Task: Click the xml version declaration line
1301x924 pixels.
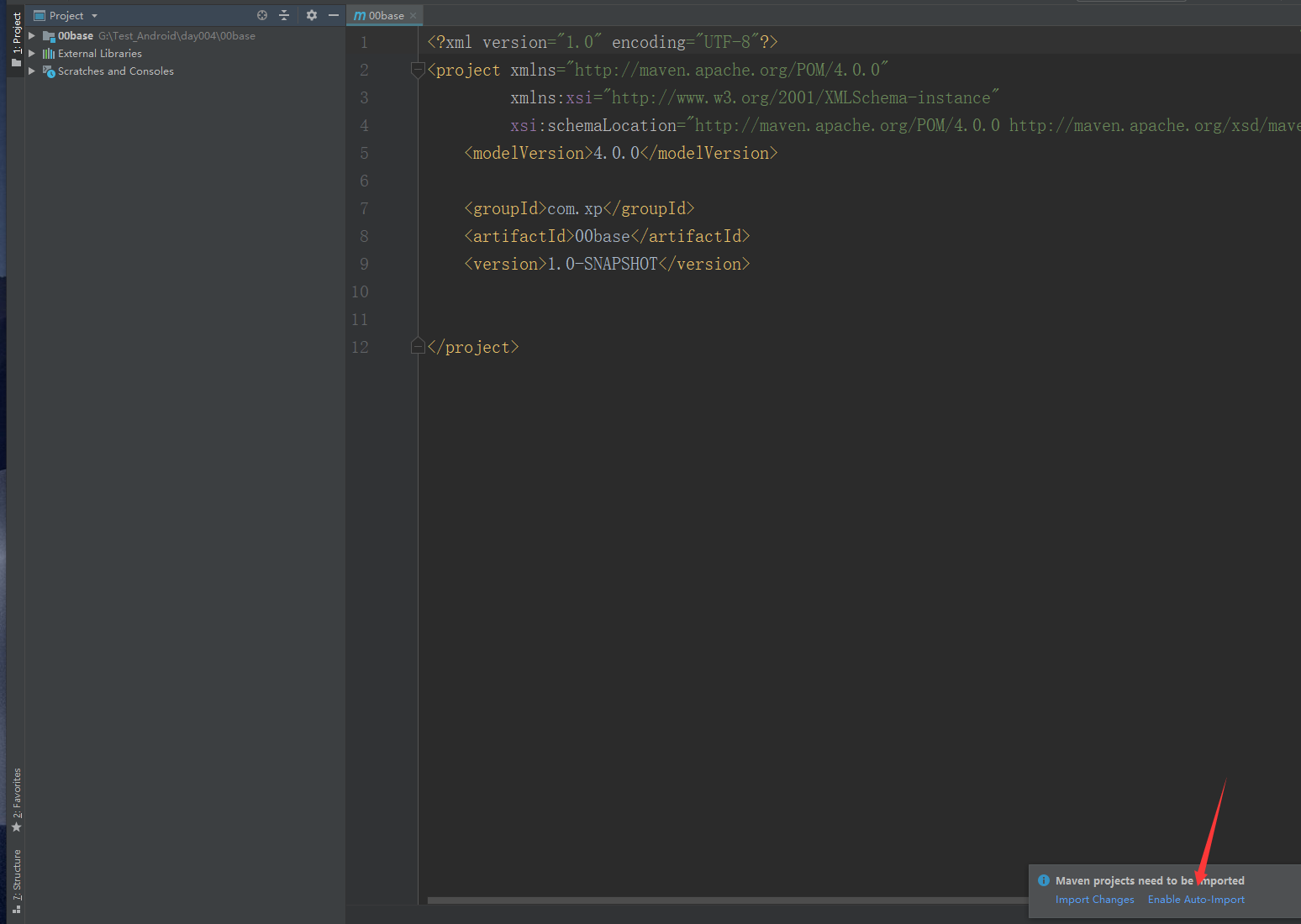Action: coord(603,42)
